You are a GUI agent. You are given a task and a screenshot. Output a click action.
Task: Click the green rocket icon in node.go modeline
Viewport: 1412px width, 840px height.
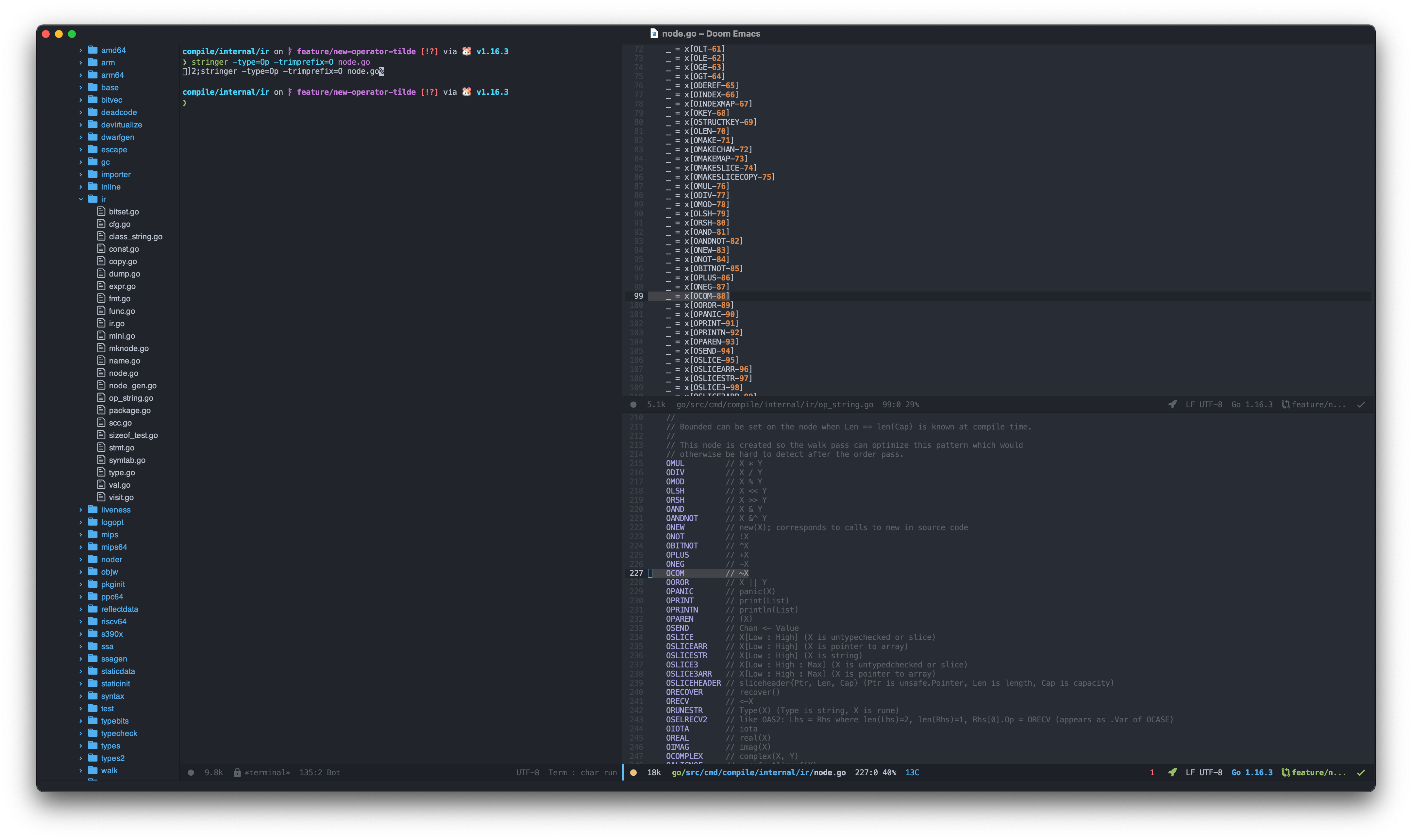click(1173, 773)
